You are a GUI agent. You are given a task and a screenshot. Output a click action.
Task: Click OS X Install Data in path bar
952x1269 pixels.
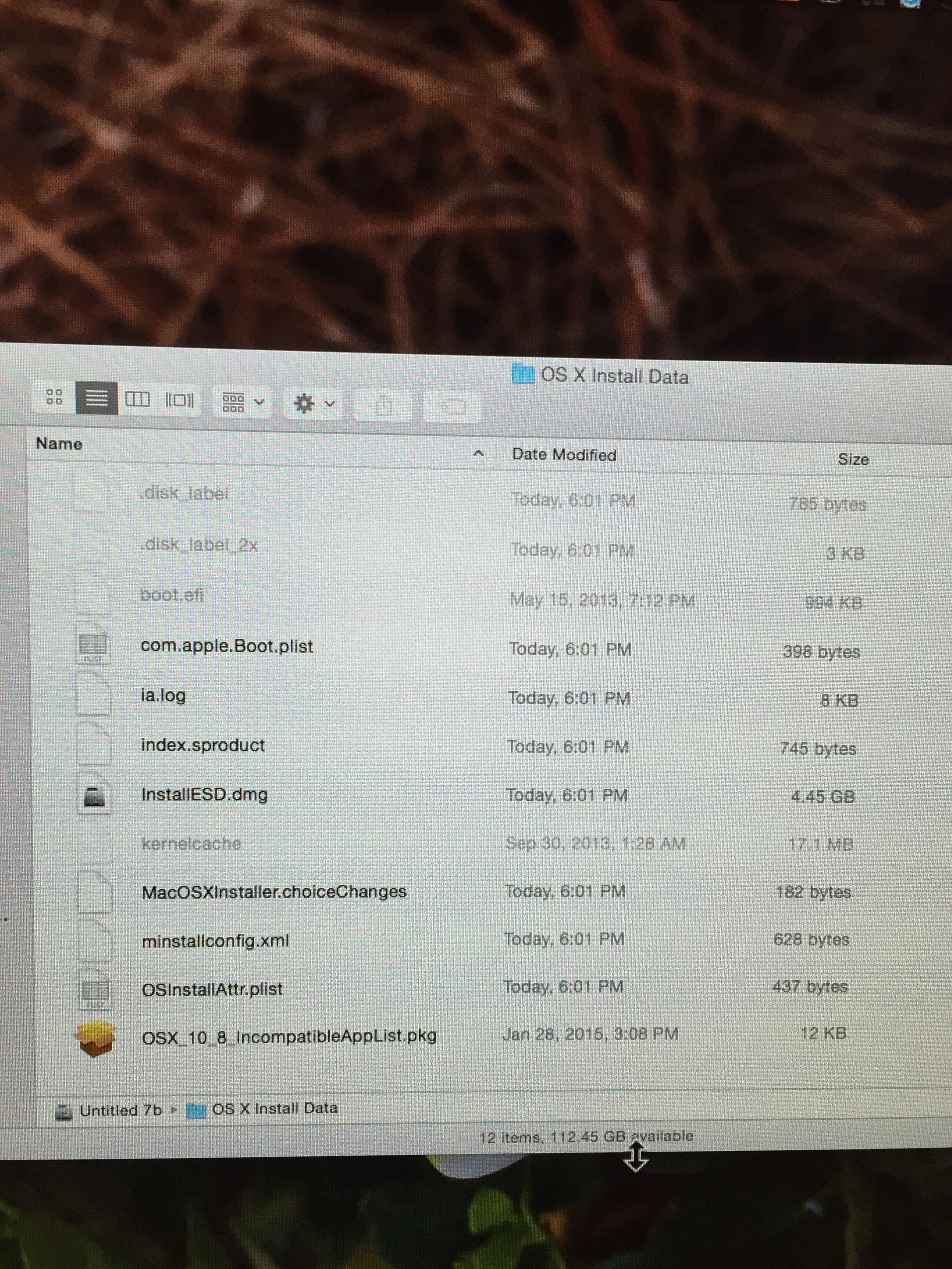(275, 1108)
